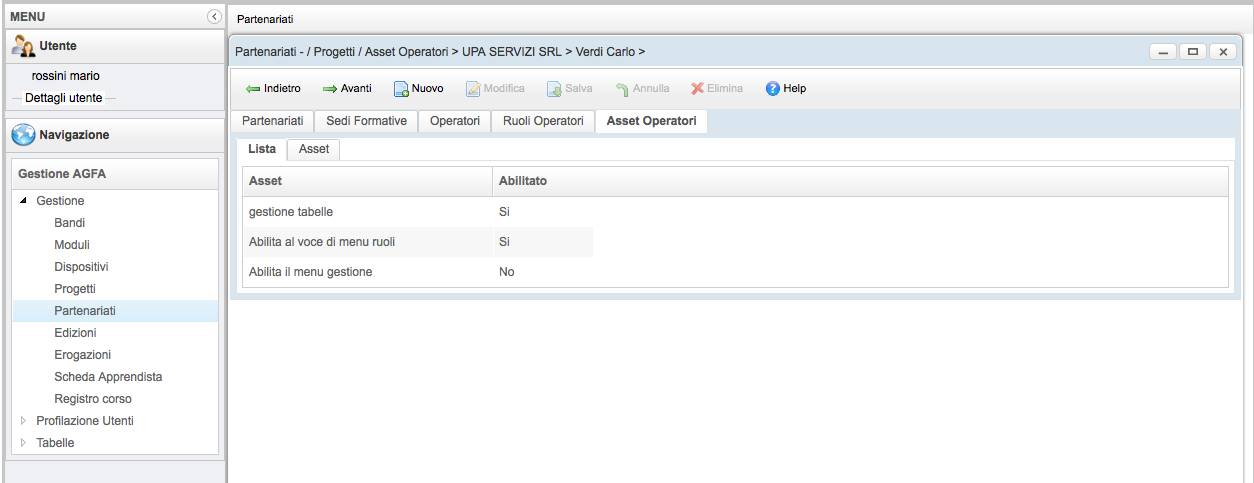Expand the Tabelle tree node

[x=24, y=443]
